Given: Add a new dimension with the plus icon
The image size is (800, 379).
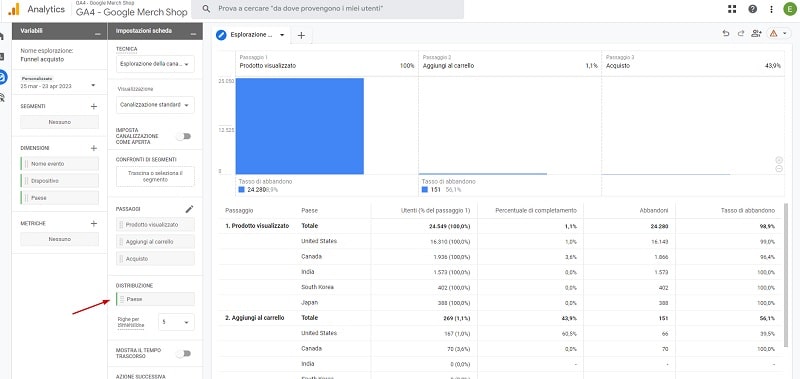Looking at the screenshot, I should 93,148.
